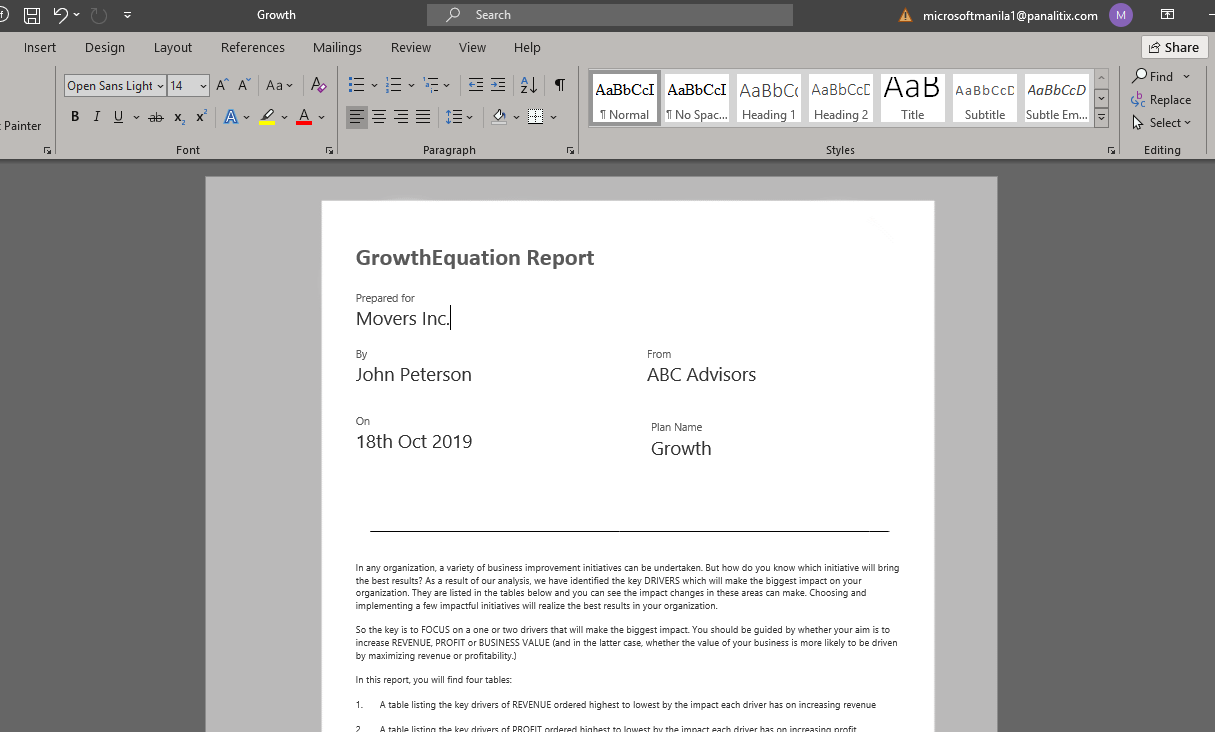
Task: Apply the Subtitle style
Action: pyautogui.click(x=985, y=98)
